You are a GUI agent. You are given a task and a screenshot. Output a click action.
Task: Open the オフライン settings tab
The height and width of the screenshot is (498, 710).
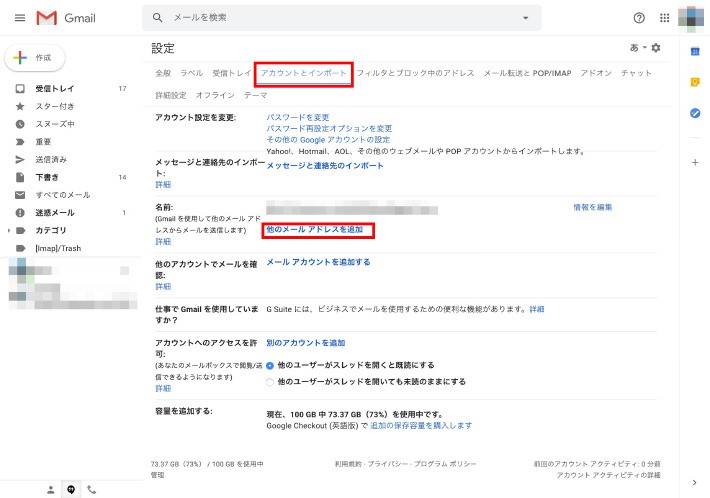pyautogui.click(x=215, y=95)
